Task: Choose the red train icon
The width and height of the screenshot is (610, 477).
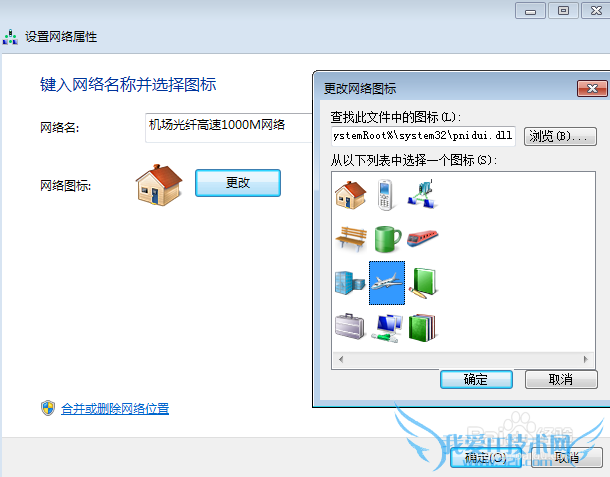Action: [422, 238]
